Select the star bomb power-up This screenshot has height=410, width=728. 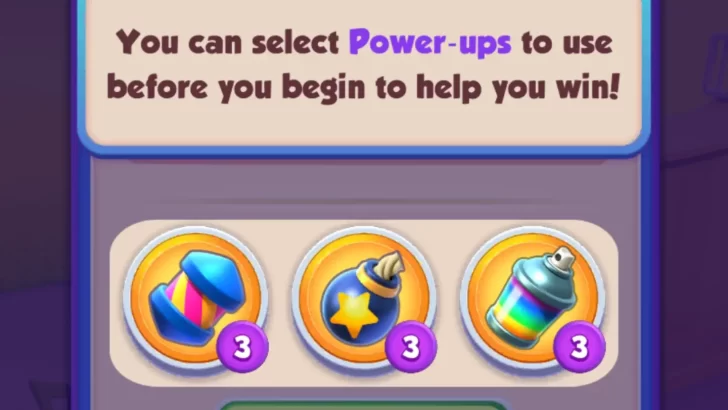tap(364, 299)
